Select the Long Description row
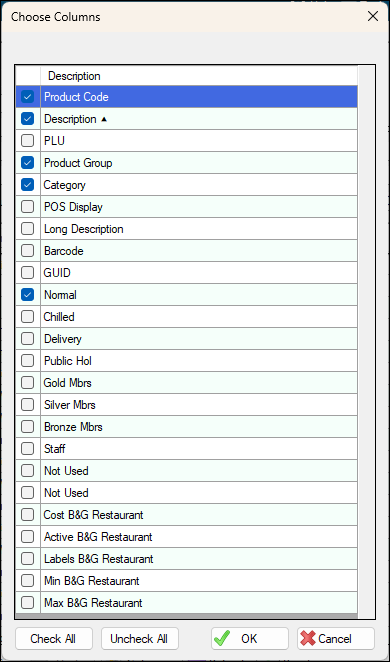This screenshot has width=390, height=662. point(187,229)
